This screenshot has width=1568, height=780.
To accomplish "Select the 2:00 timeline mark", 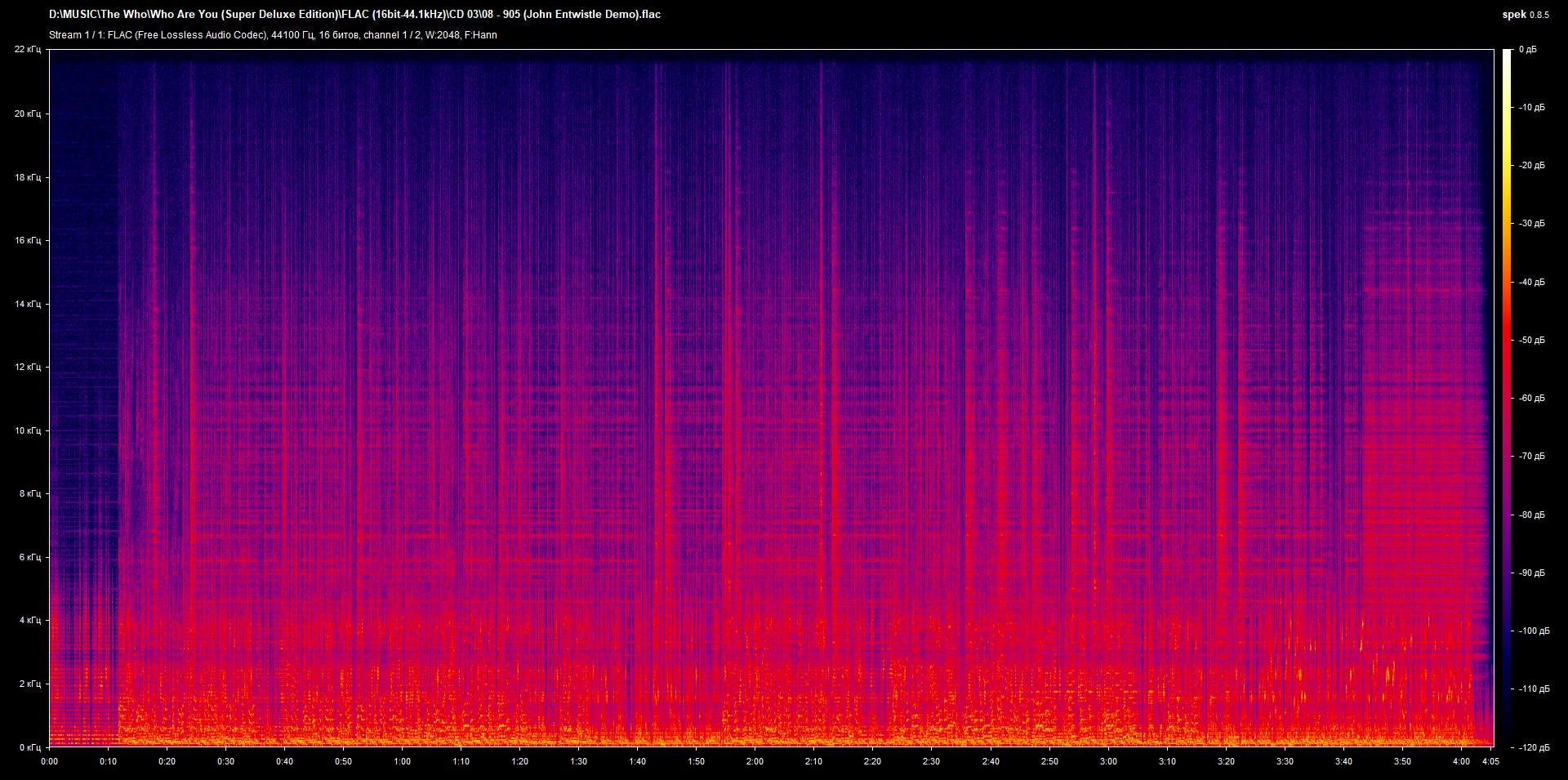I will coord(755,760).
